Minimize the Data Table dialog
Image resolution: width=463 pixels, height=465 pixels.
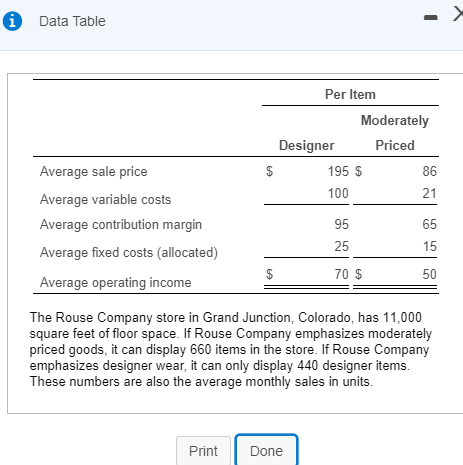430,17
